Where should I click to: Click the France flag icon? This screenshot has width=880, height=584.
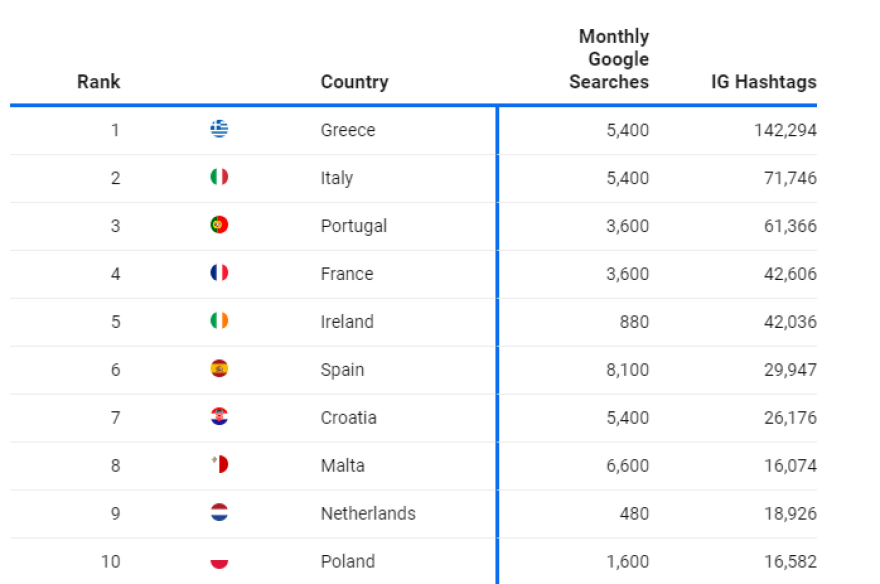pyautogui.click(x=219, y=273)
